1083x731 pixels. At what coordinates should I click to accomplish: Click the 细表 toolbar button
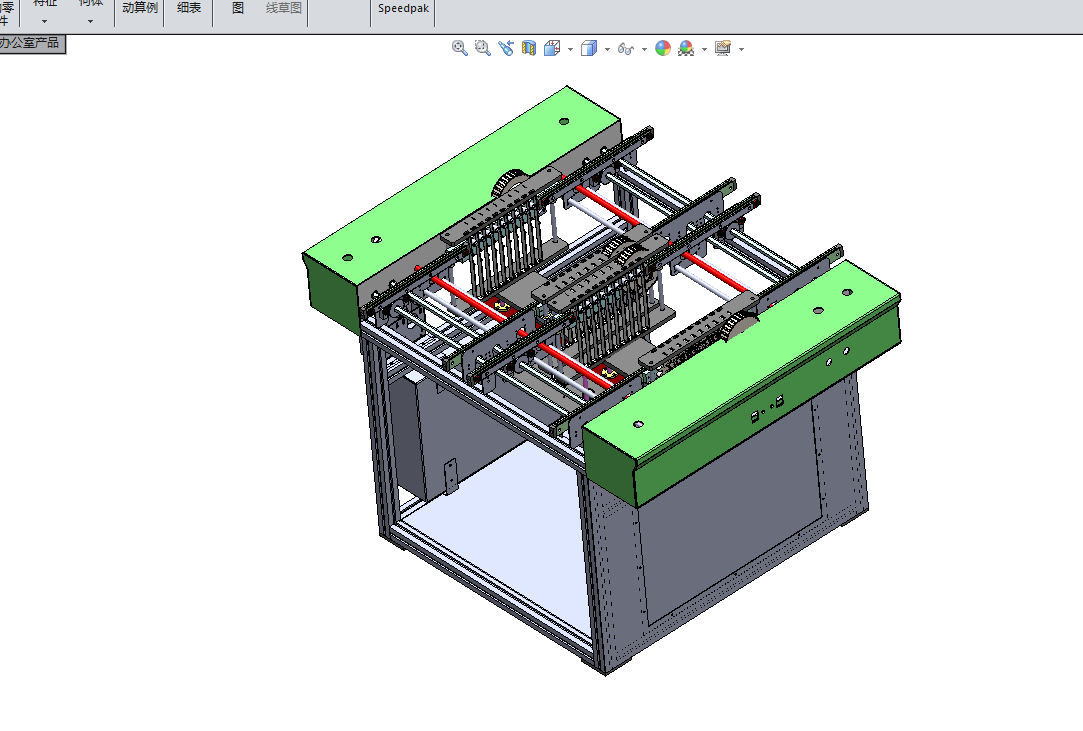click(x=189, y=9)
